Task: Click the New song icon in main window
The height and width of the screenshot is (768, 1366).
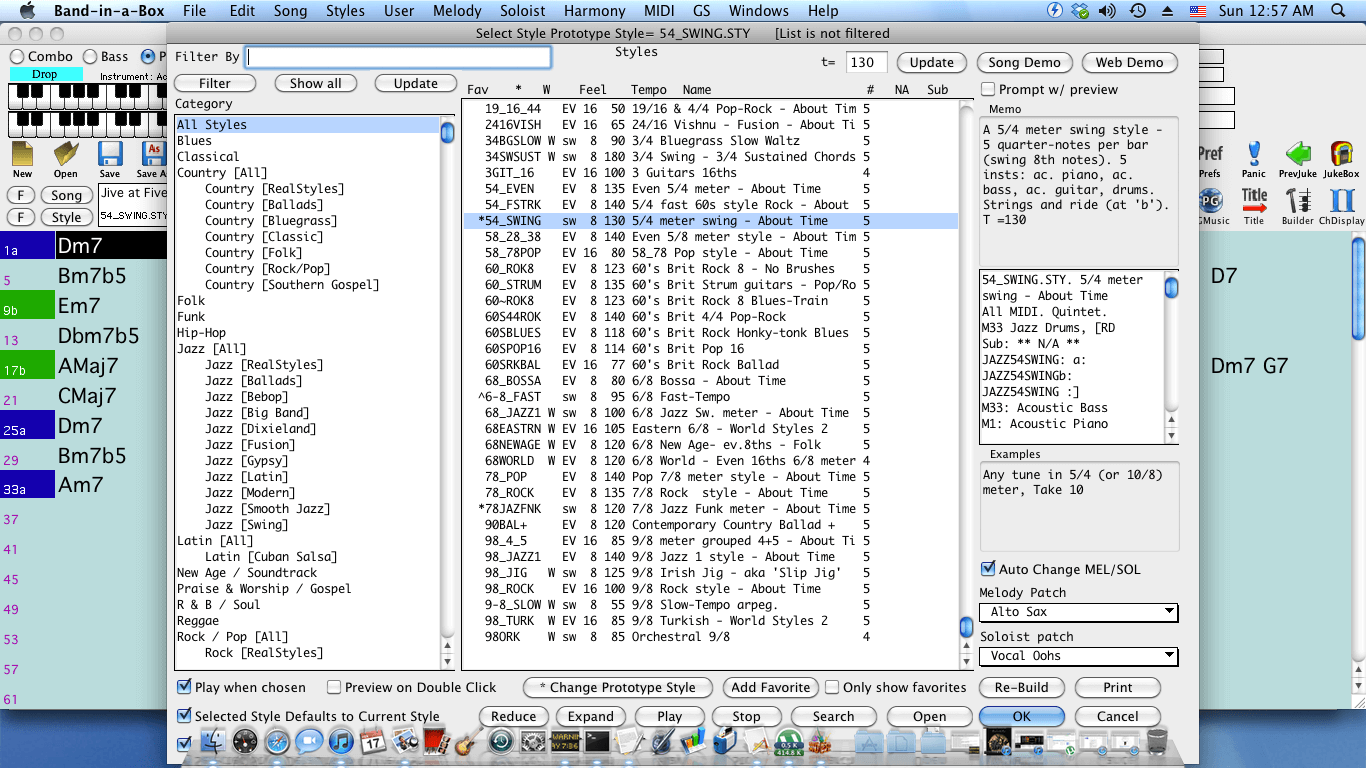Action: pos(22,155)
